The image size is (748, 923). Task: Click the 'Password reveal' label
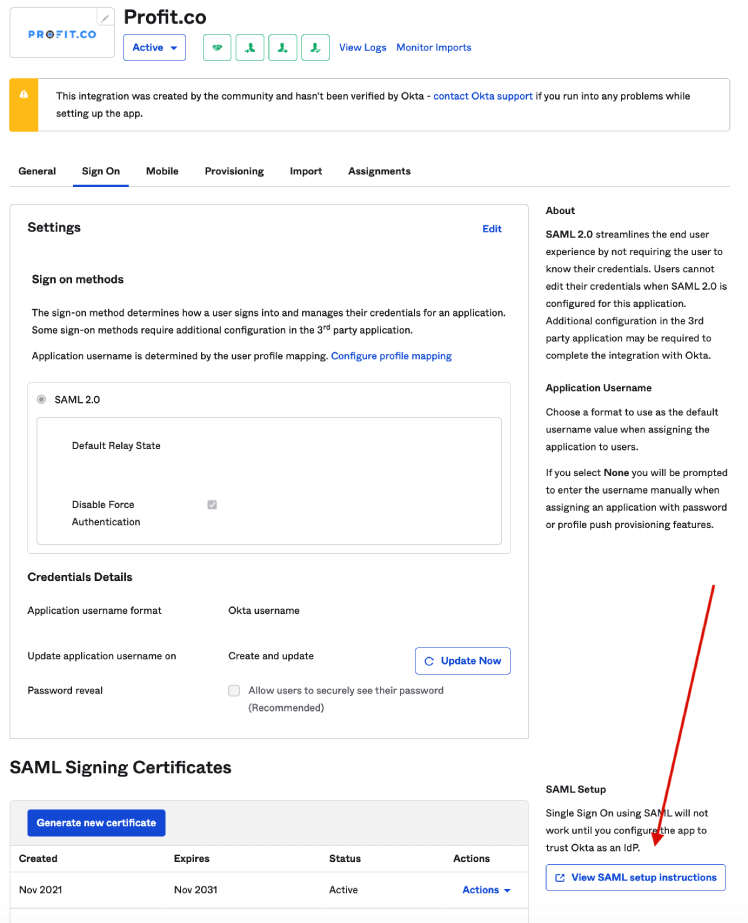(x=65, y=690)
